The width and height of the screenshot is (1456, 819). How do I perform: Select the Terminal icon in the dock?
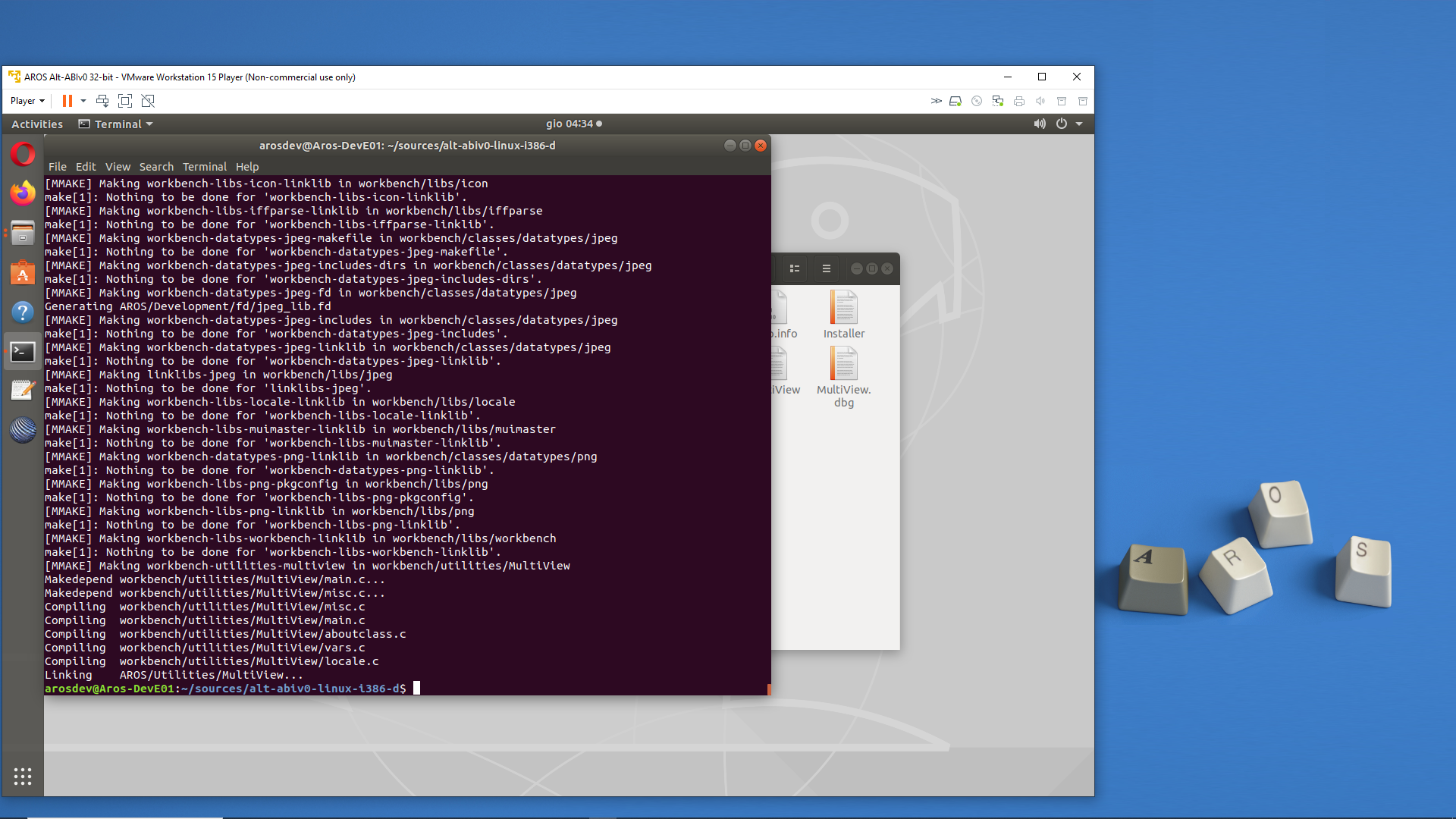click(23, 351)
